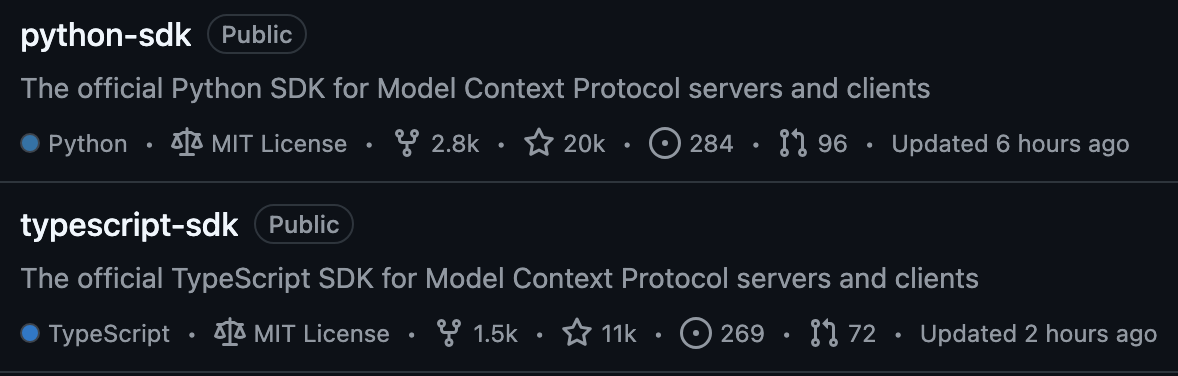
Task: Open the 284 issues of python-sdk
Action: pos(711,144)
